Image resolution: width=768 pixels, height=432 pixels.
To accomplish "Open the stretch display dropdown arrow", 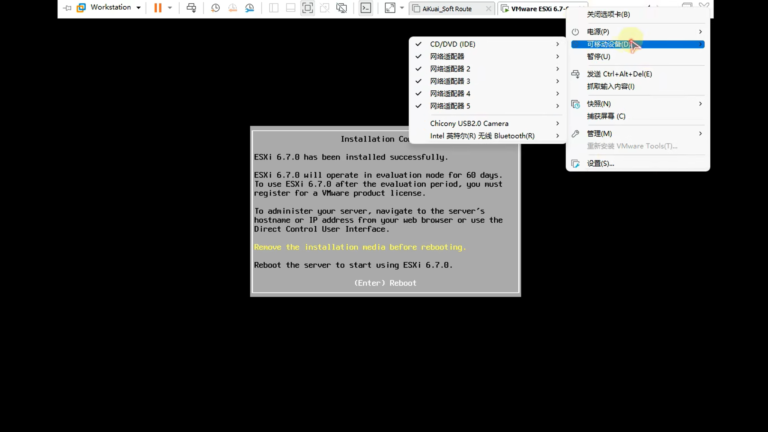I will 402,8.
